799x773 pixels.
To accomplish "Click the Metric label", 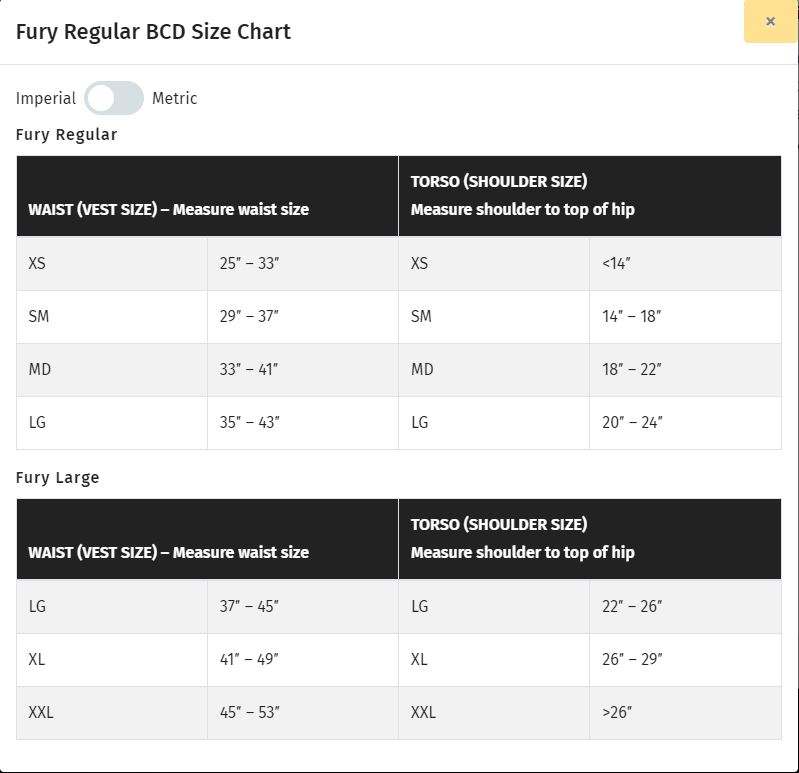I will tap(175, 98).
